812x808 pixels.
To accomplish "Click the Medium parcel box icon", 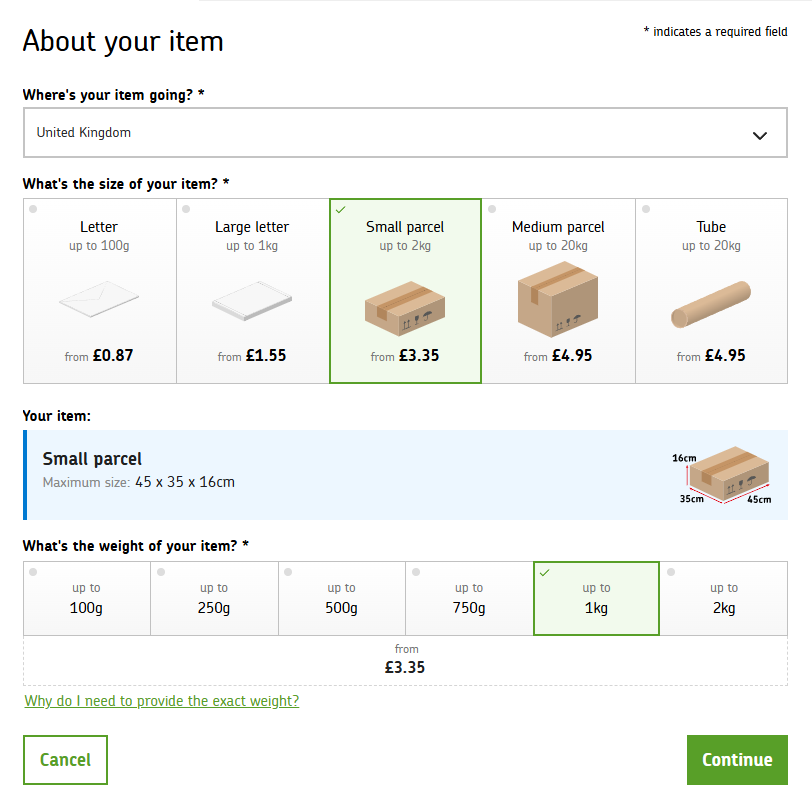I will pyautogui.click(x=558, y=299).
